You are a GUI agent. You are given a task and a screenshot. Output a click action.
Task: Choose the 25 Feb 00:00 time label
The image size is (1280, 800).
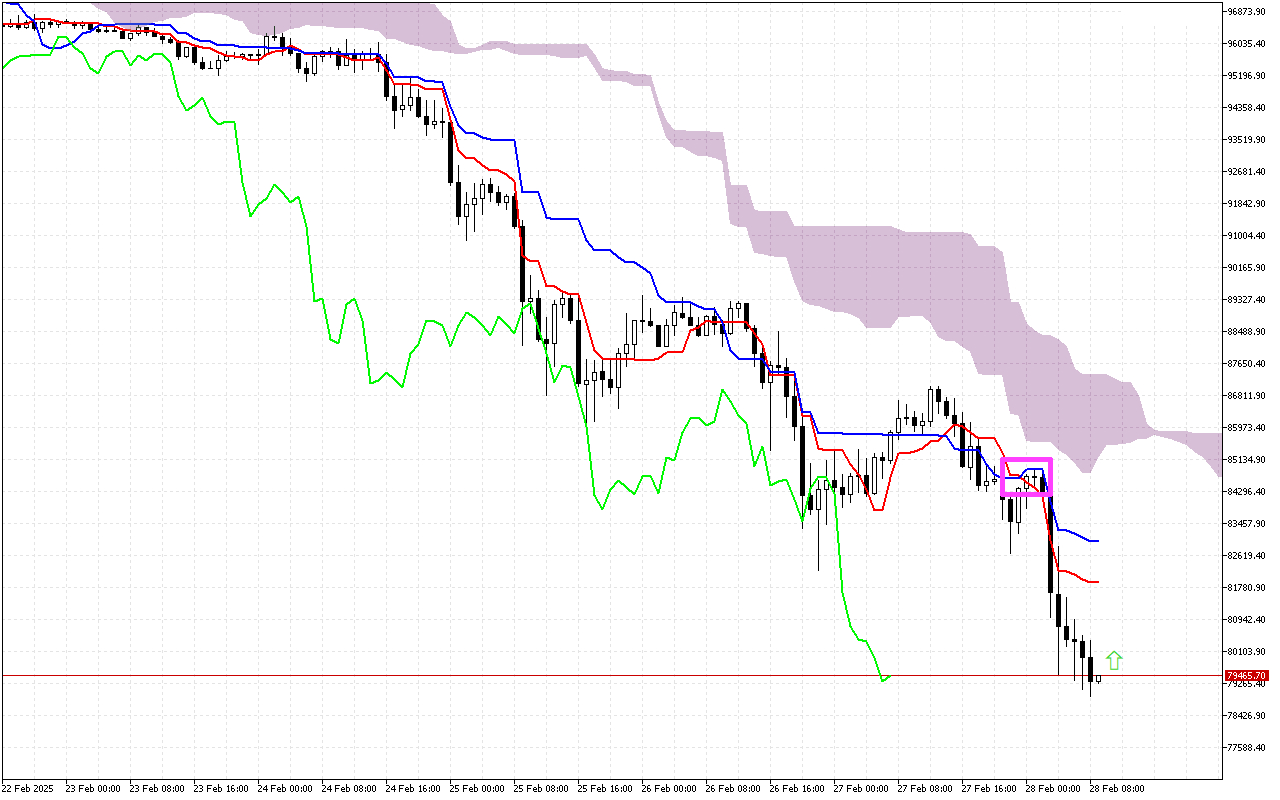coord(477,789)
